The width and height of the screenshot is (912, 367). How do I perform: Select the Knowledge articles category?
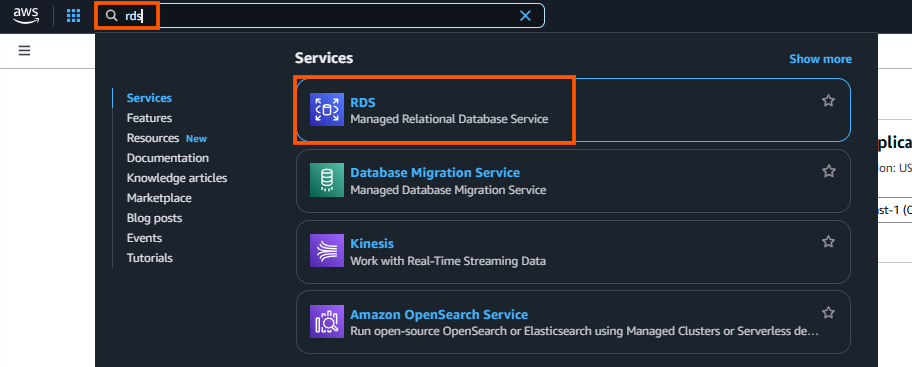coord(177,178)
